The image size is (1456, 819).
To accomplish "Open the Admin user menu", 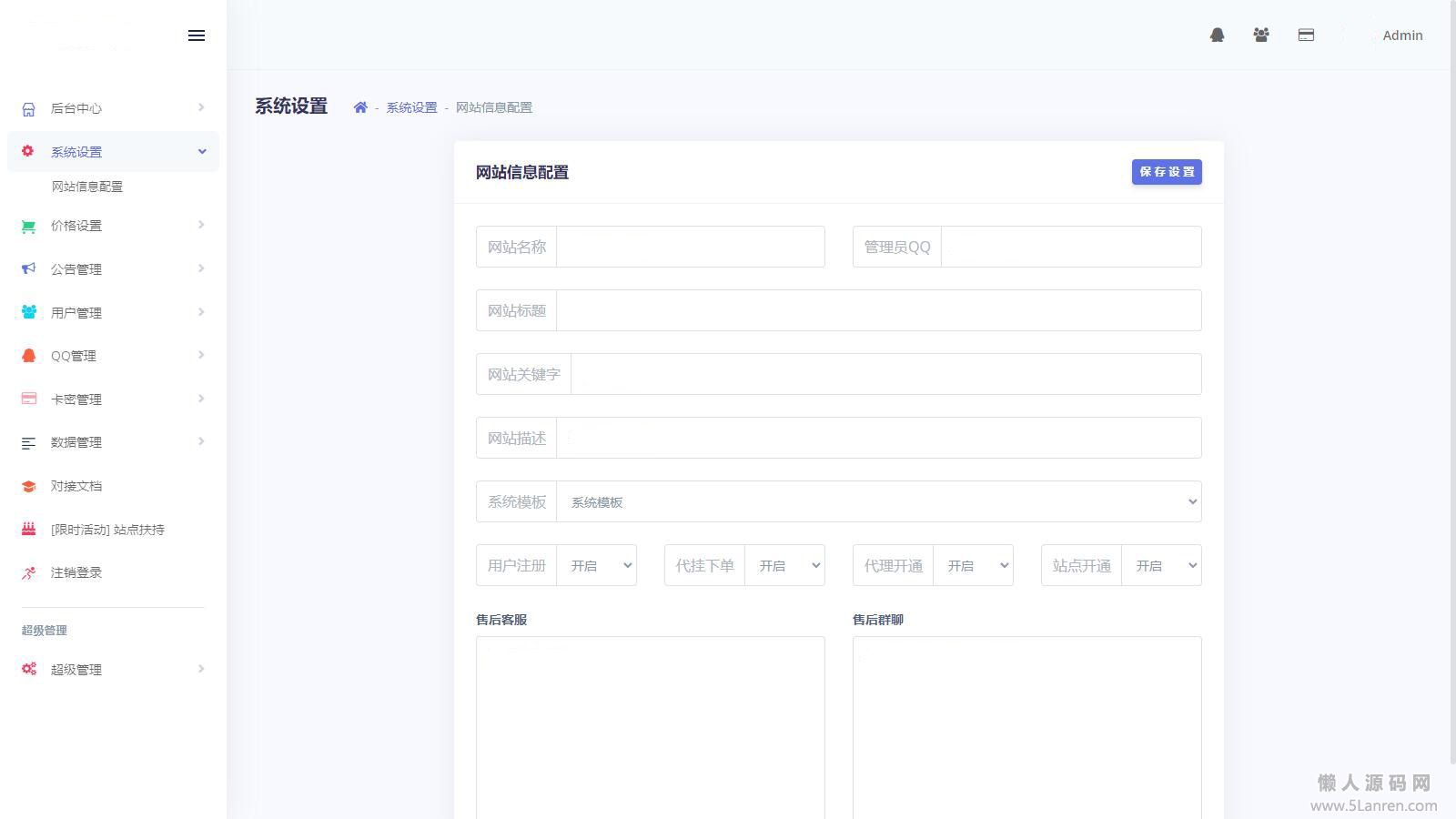I will [x=1402, y=35].
